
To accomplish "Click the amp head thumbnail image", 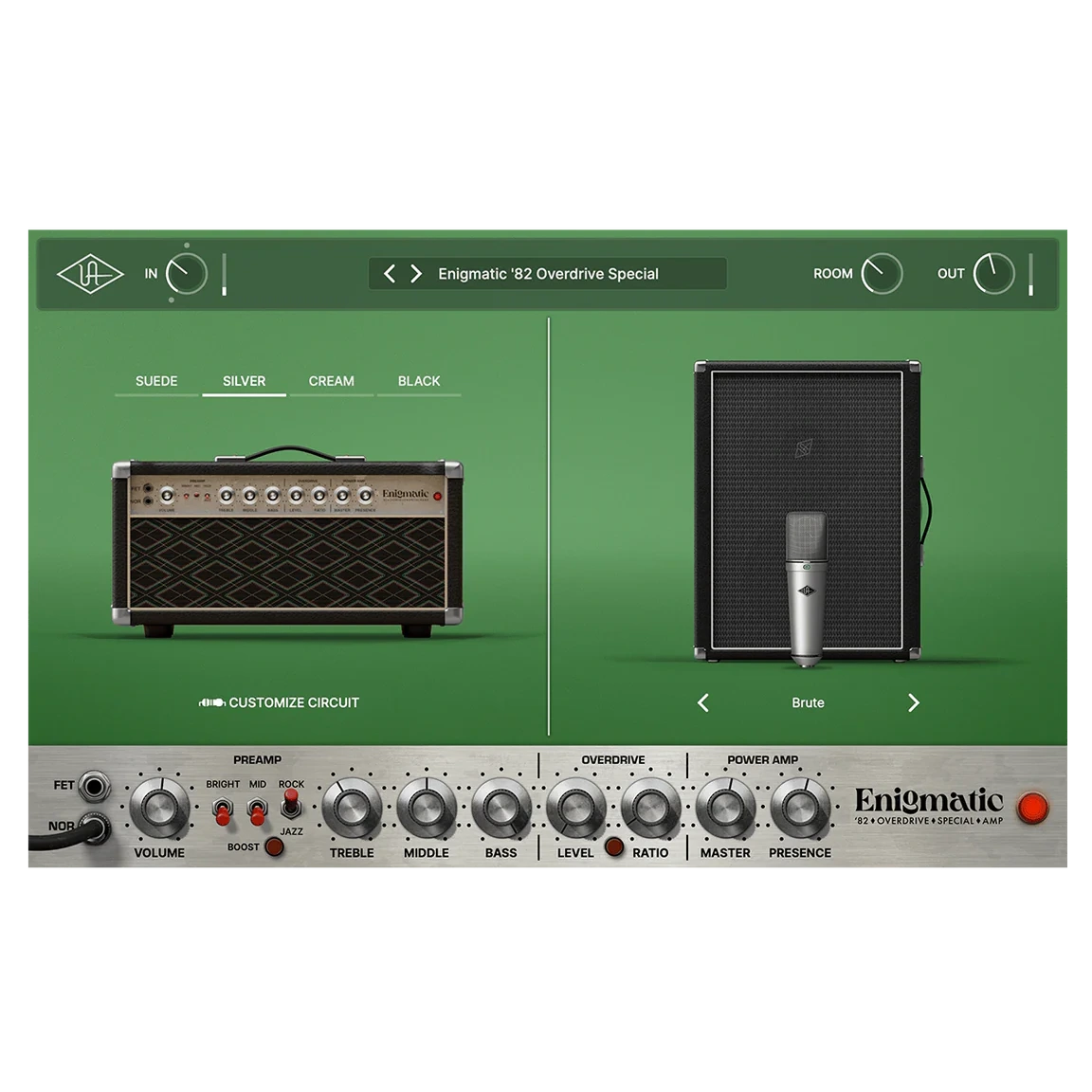I will [287, 542].
